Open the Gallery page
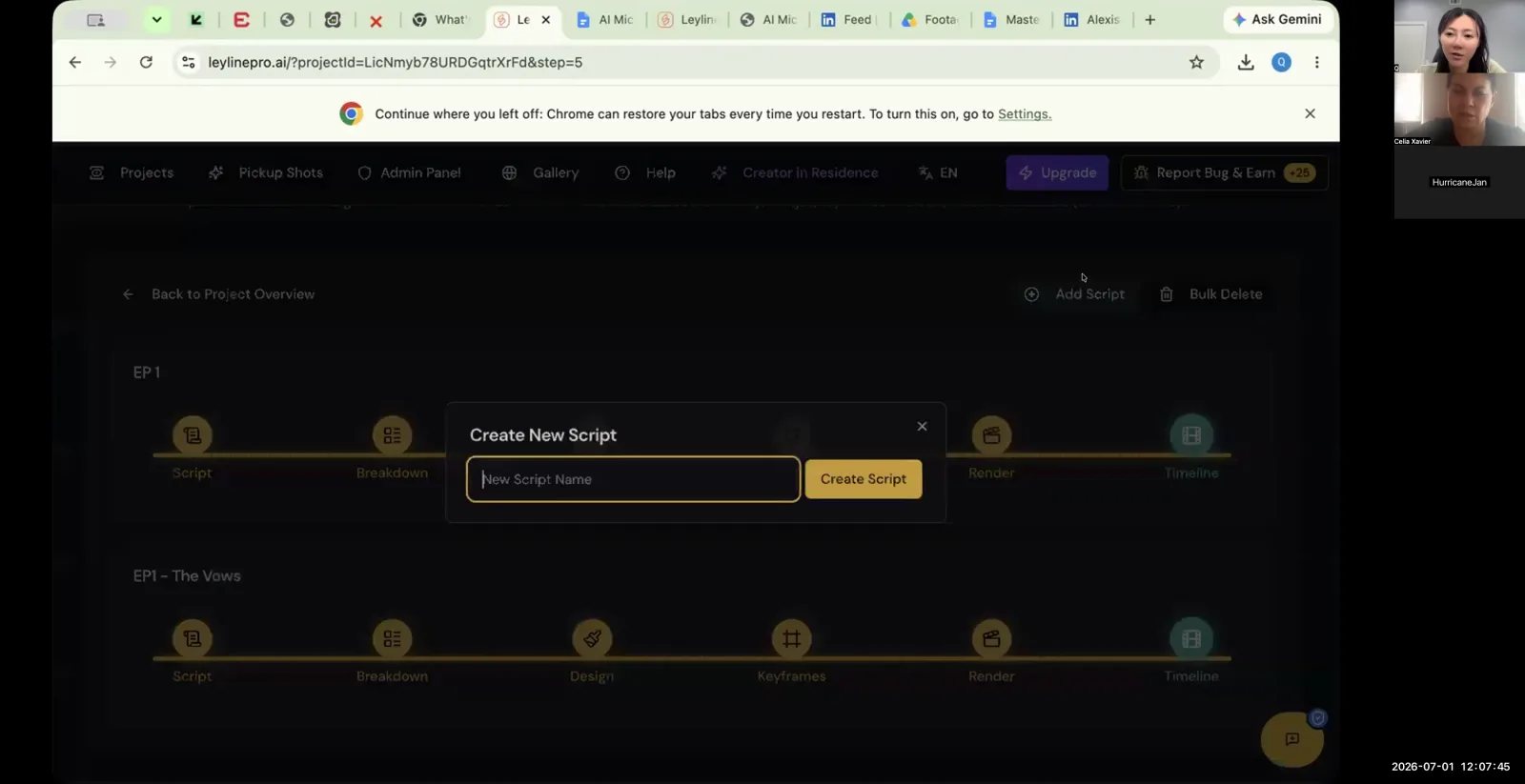Viewport: 1525px width, 784px height. tap(540, 172)
